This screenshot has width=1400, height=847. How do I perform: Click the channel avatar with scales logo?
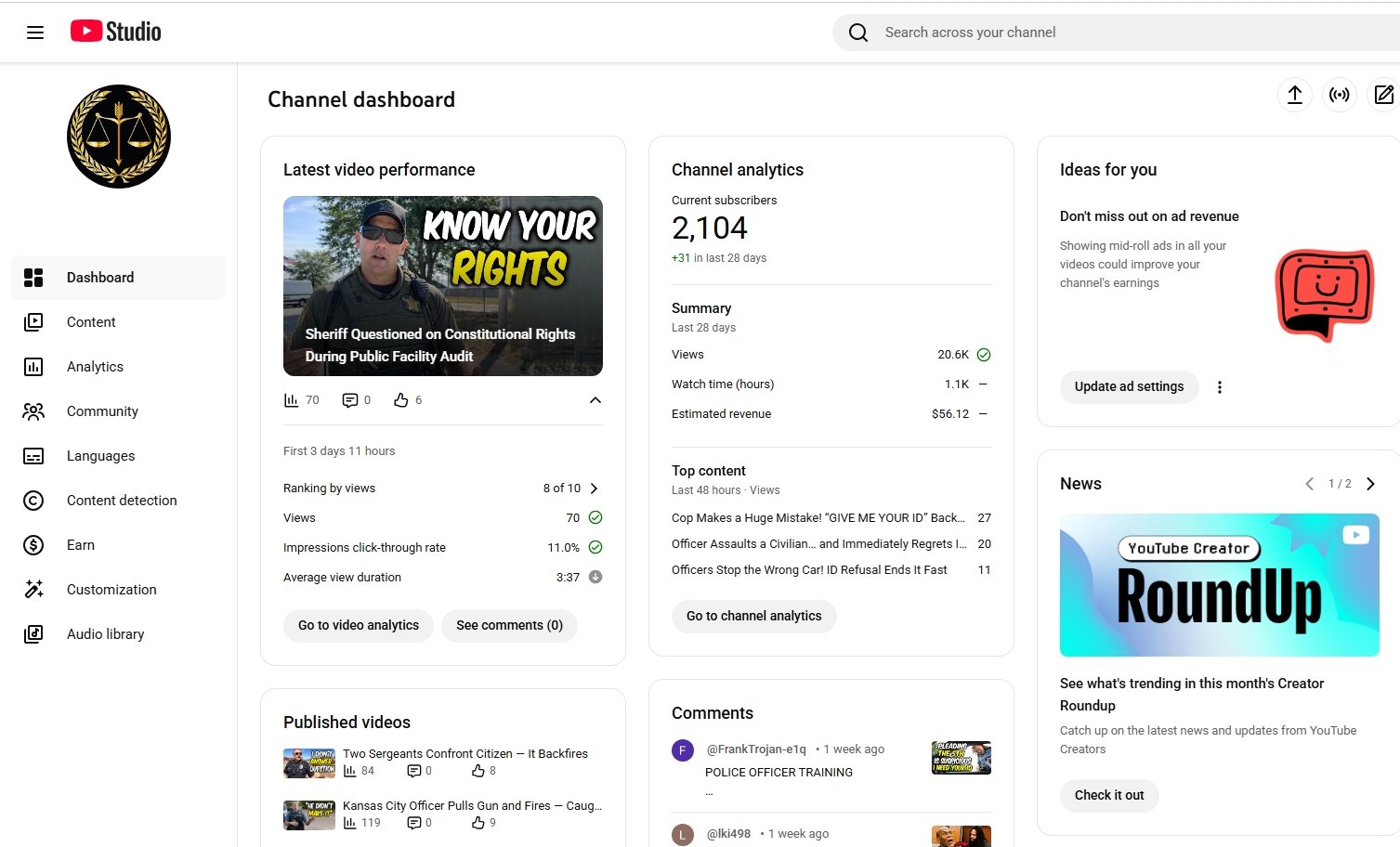119,137
